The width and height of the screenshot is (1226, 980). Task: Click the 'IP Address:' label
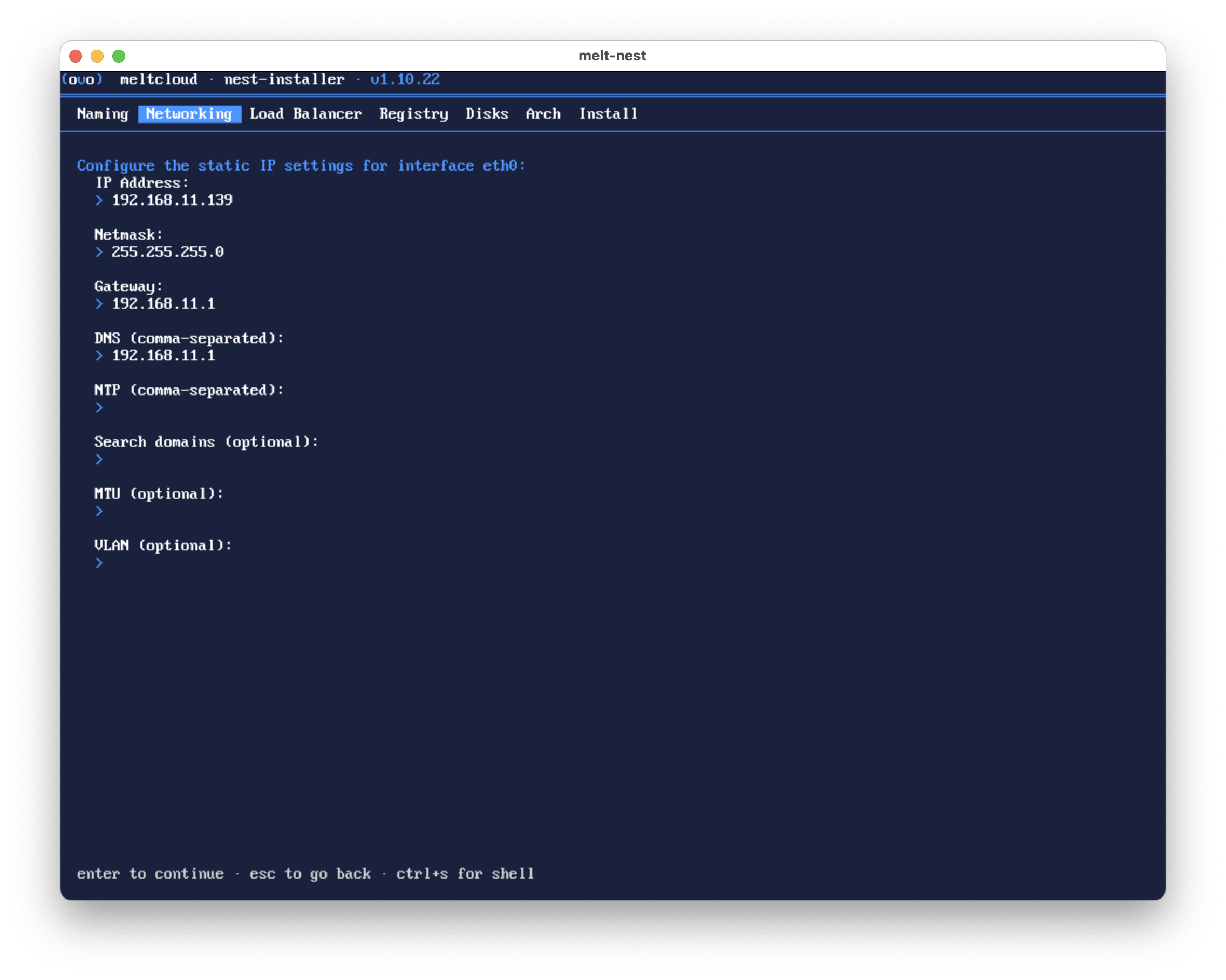coord(141,182)
